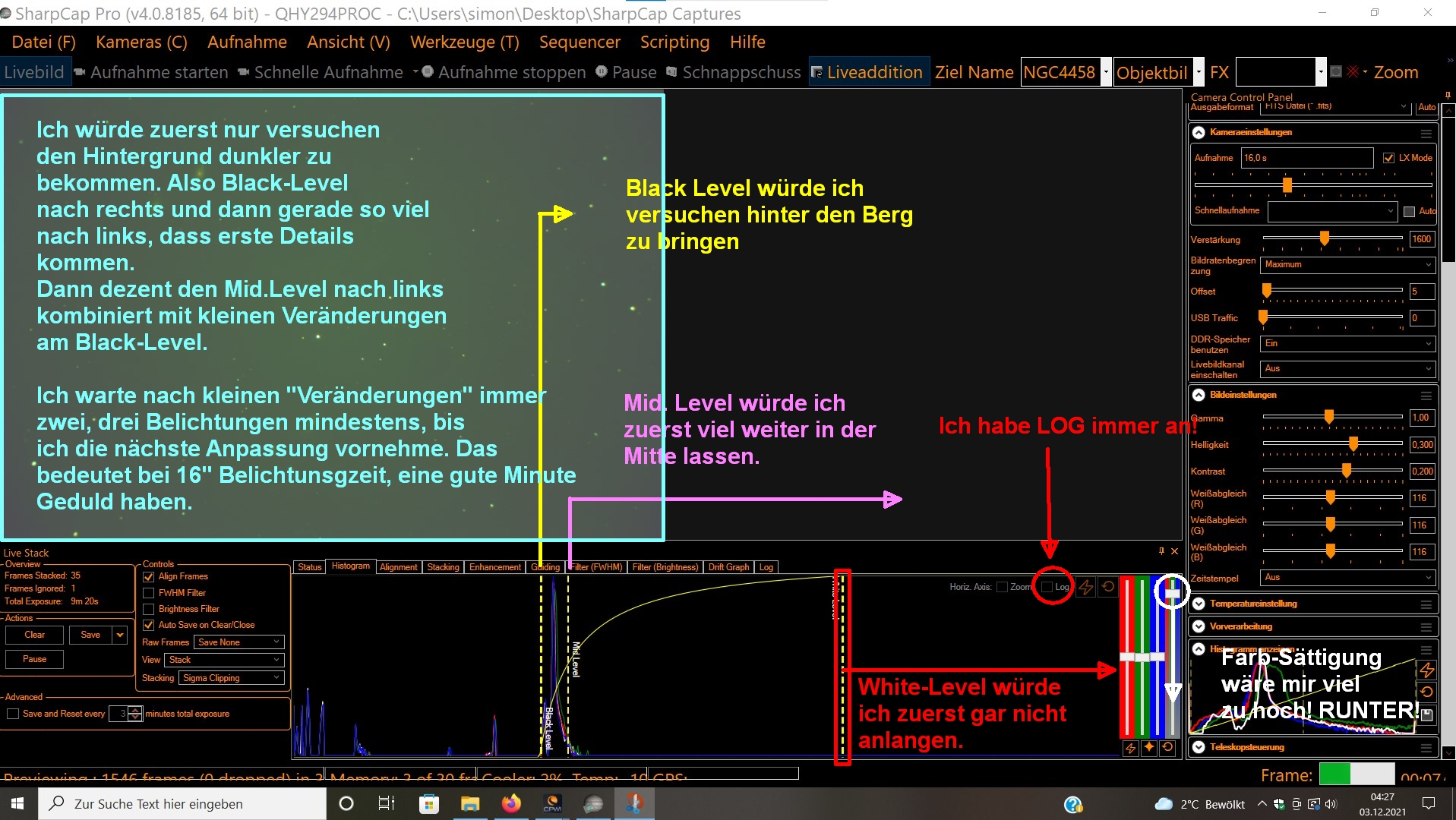Open Temperatureinstellung section menu icon
Screen dimensions: 1456x820
(1426, 604)
